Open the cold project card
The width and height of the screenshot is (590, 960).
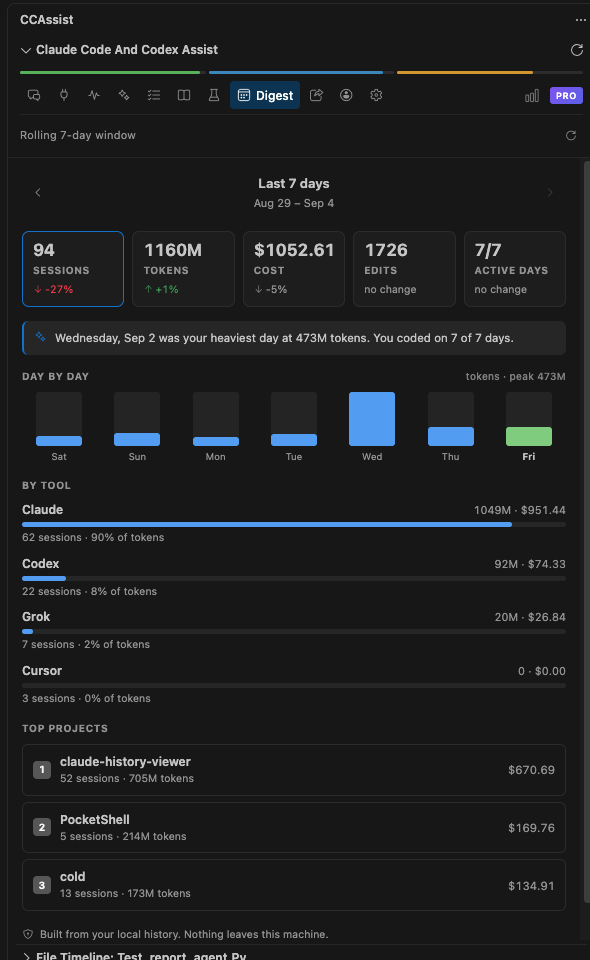pyautogui.click(x=294, y=885)
